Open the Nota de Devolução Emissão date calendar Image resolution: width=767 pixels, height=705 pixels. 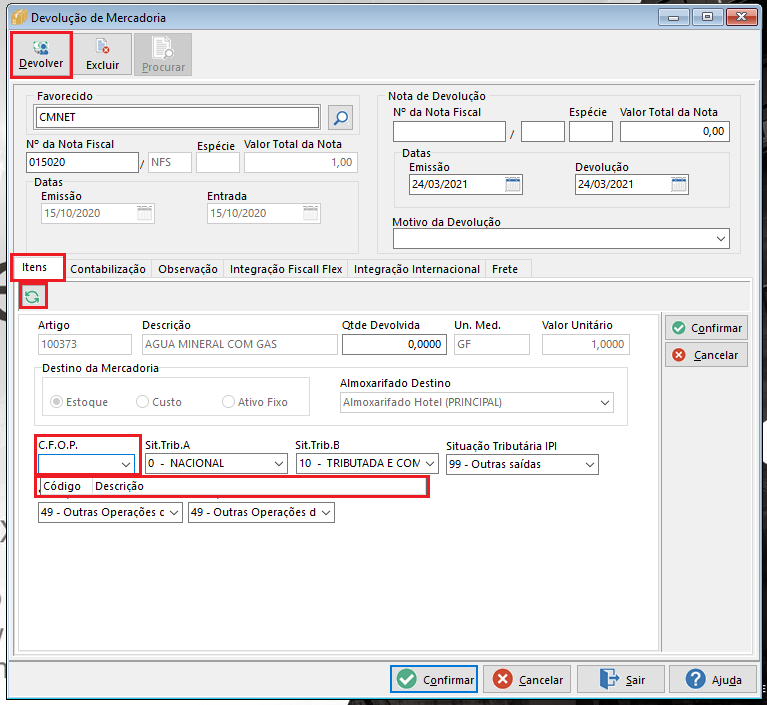[x=513, y=184]
